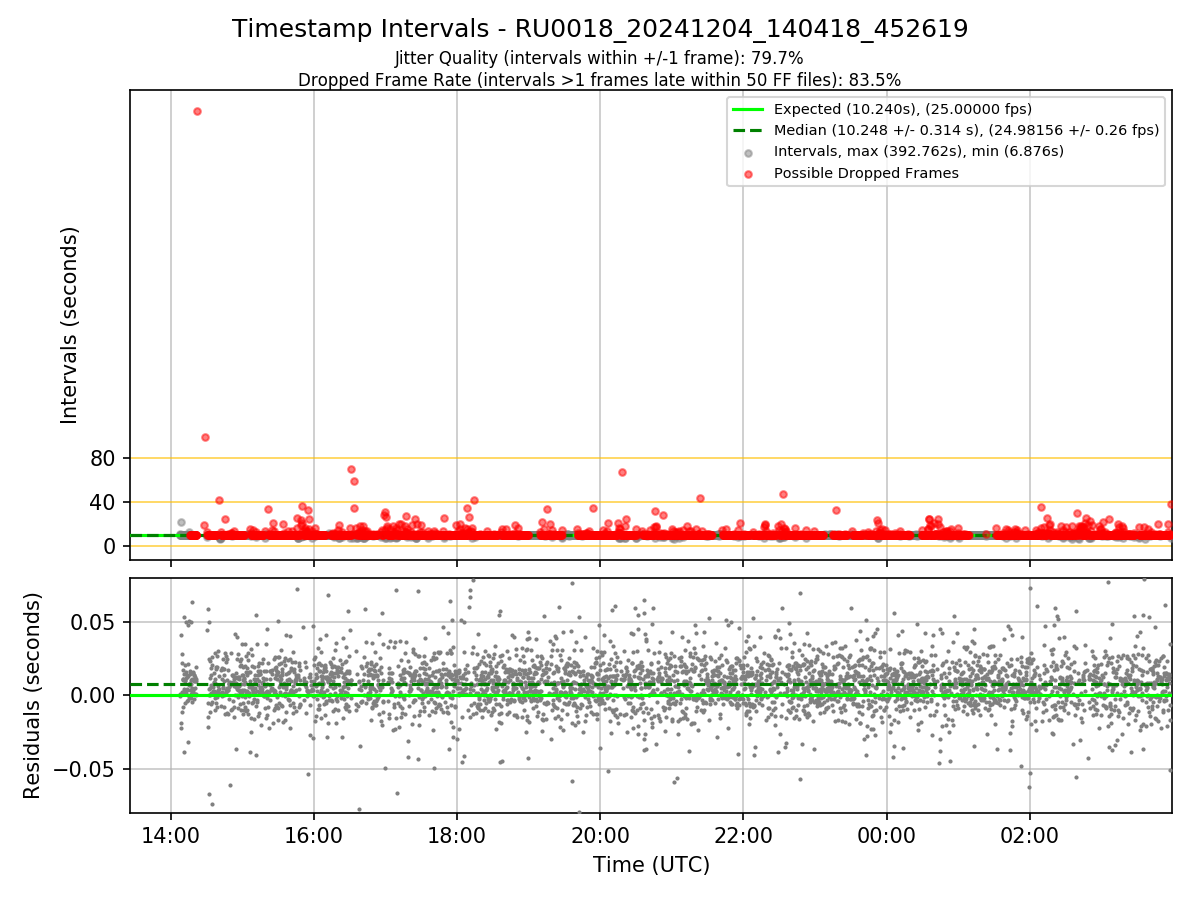Click the 'Intervals (seconds)' y-axis label
1200x900 pixels.
70,325
